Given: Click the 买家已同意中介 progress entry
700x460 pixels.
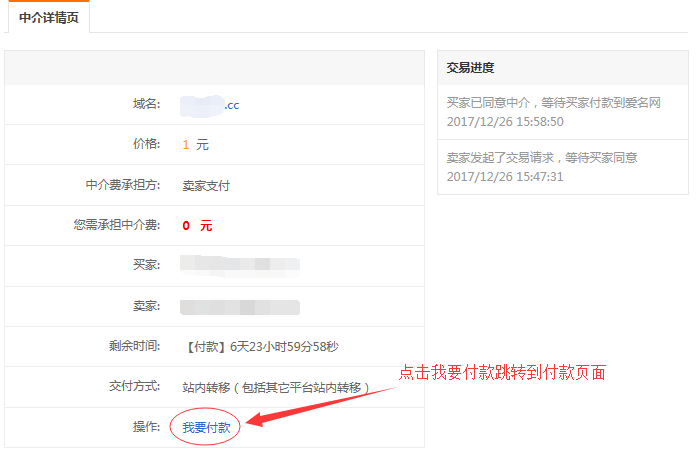Looking at the screenshot, I should coord(553,102).
